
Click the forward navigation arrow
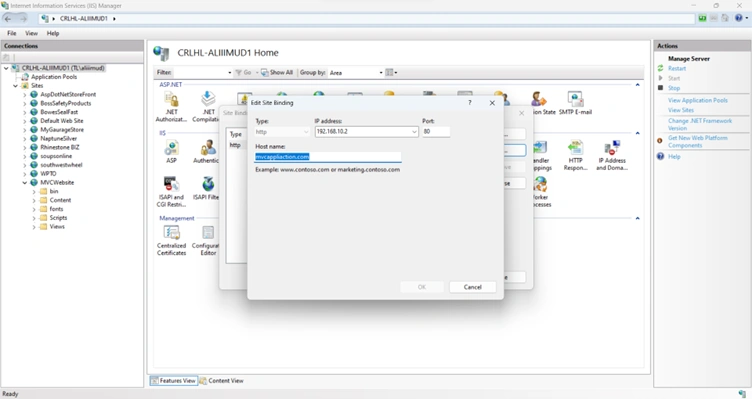coord(23,19)
